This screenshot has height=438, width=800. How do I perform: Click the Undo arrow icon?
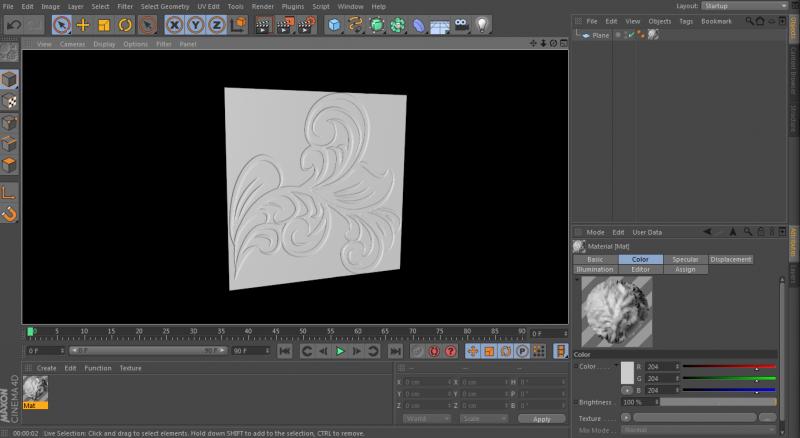14,24
